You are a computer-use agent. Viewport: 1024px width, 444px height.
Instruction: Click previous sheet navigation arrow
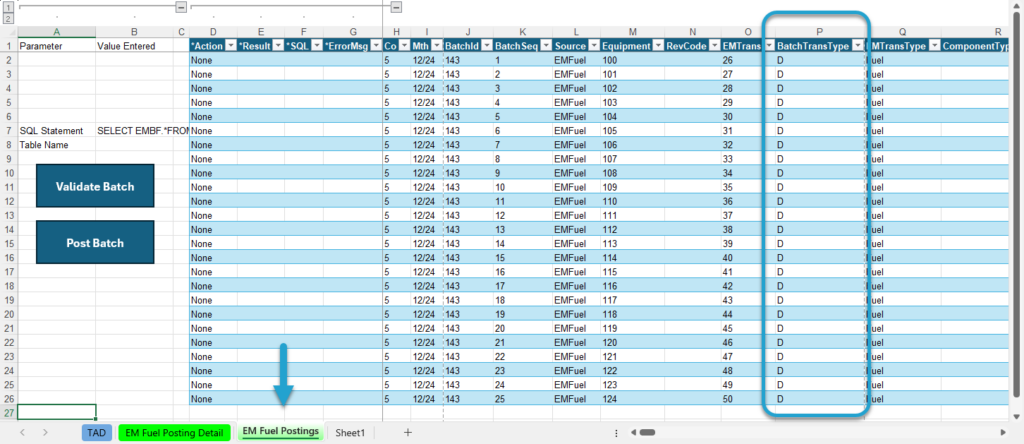23,432
